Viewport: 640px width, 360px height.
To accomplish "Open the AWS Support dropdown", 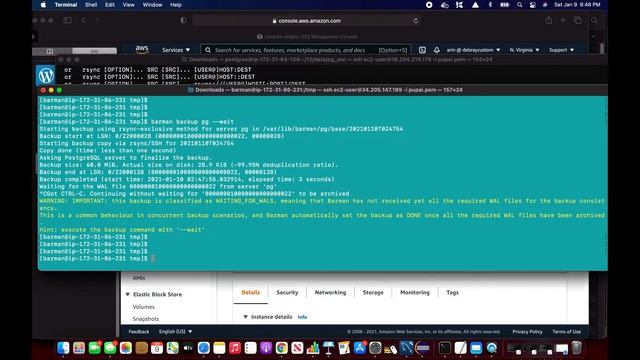I will [561, 50].
